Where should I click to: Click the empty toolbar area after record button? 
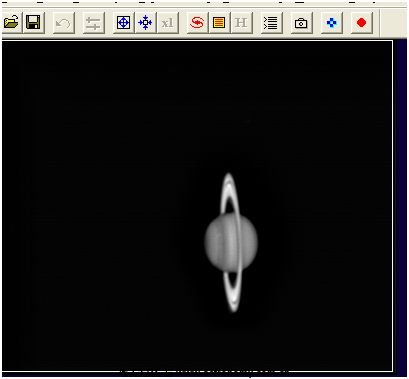click(x=393, y=23)
